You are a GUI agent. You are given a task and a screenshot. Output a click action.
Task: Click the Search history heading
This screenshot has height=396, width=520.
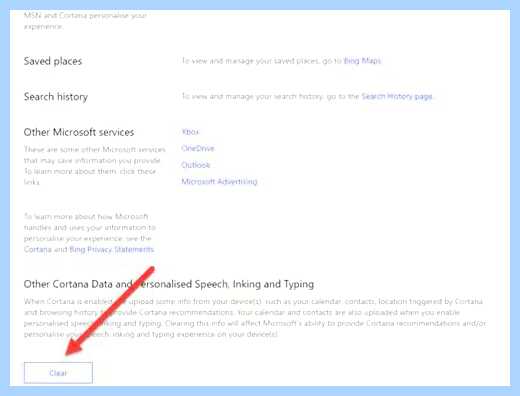(x=56, y=97)
